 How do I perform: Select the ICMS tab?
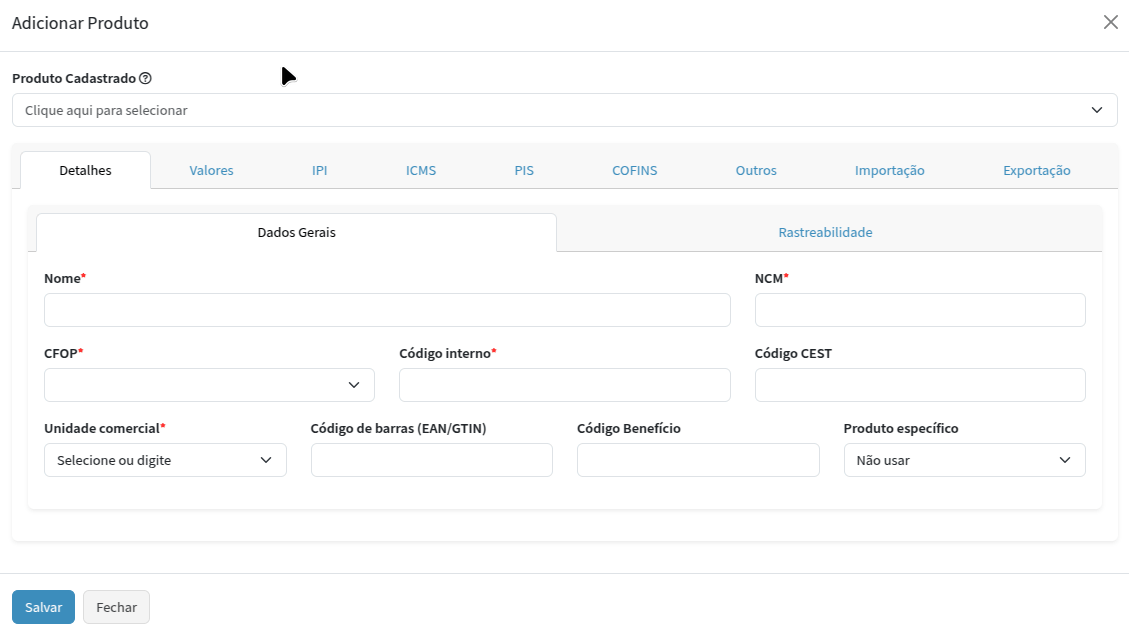[421, 170]
